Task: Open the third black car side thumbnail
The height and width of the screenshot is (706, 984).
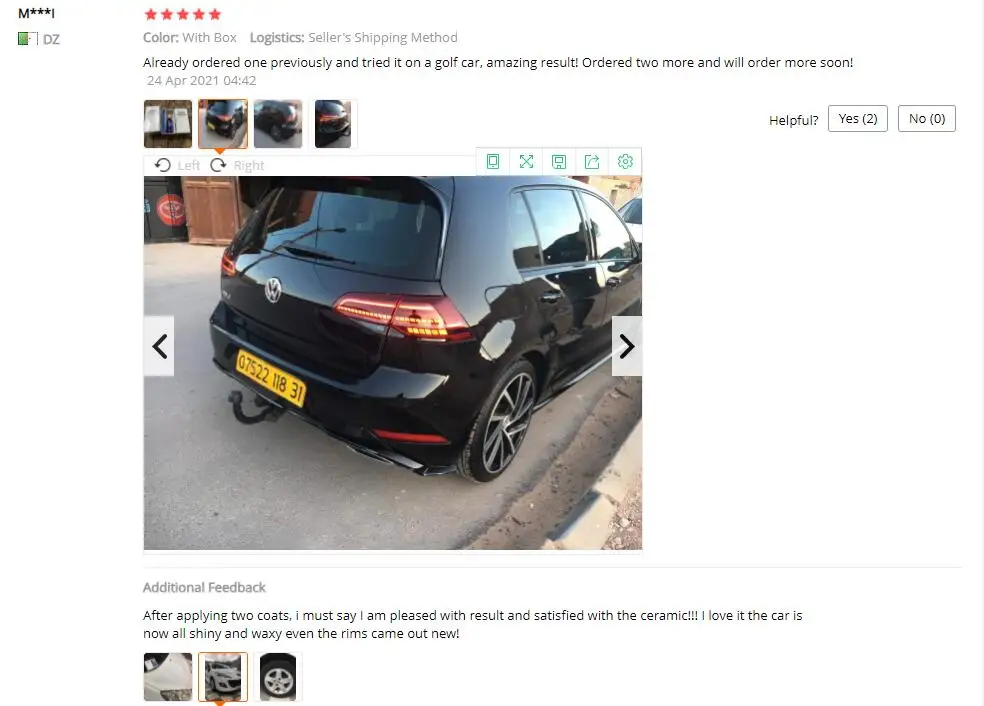Action: [278, 124]
